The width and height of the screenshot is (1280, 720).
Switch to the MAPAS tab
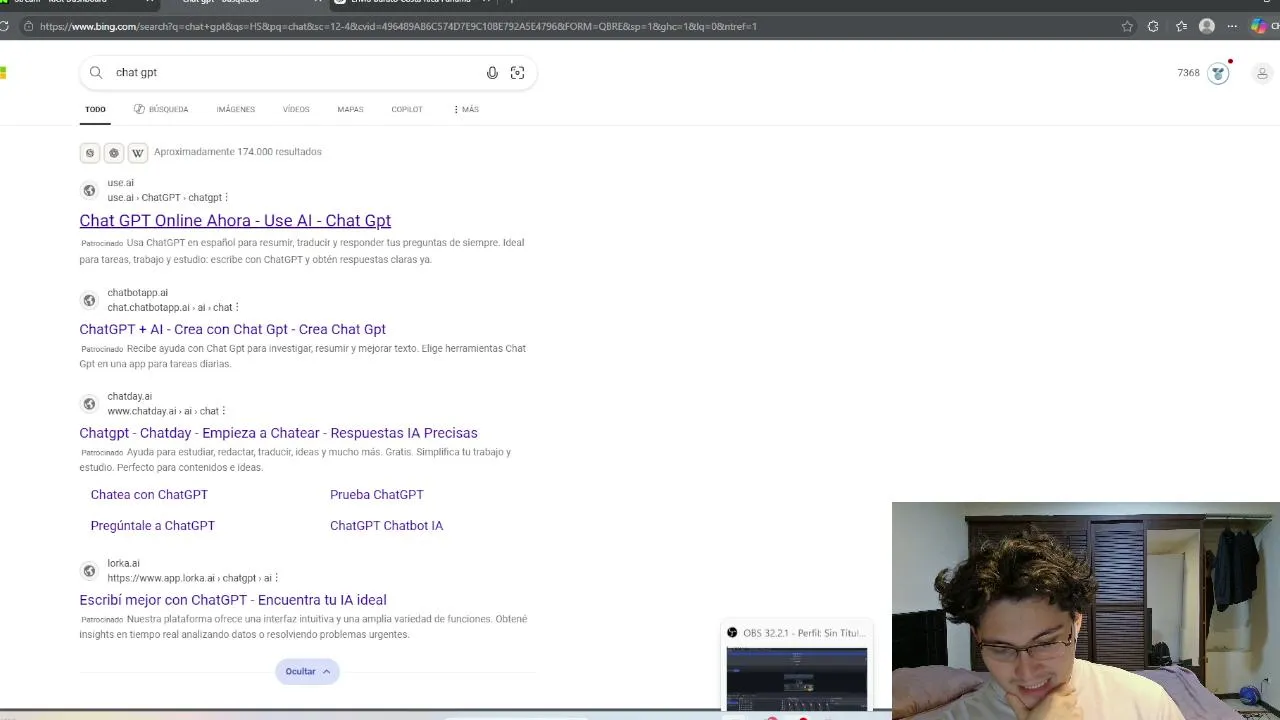[x=350, y=109]
